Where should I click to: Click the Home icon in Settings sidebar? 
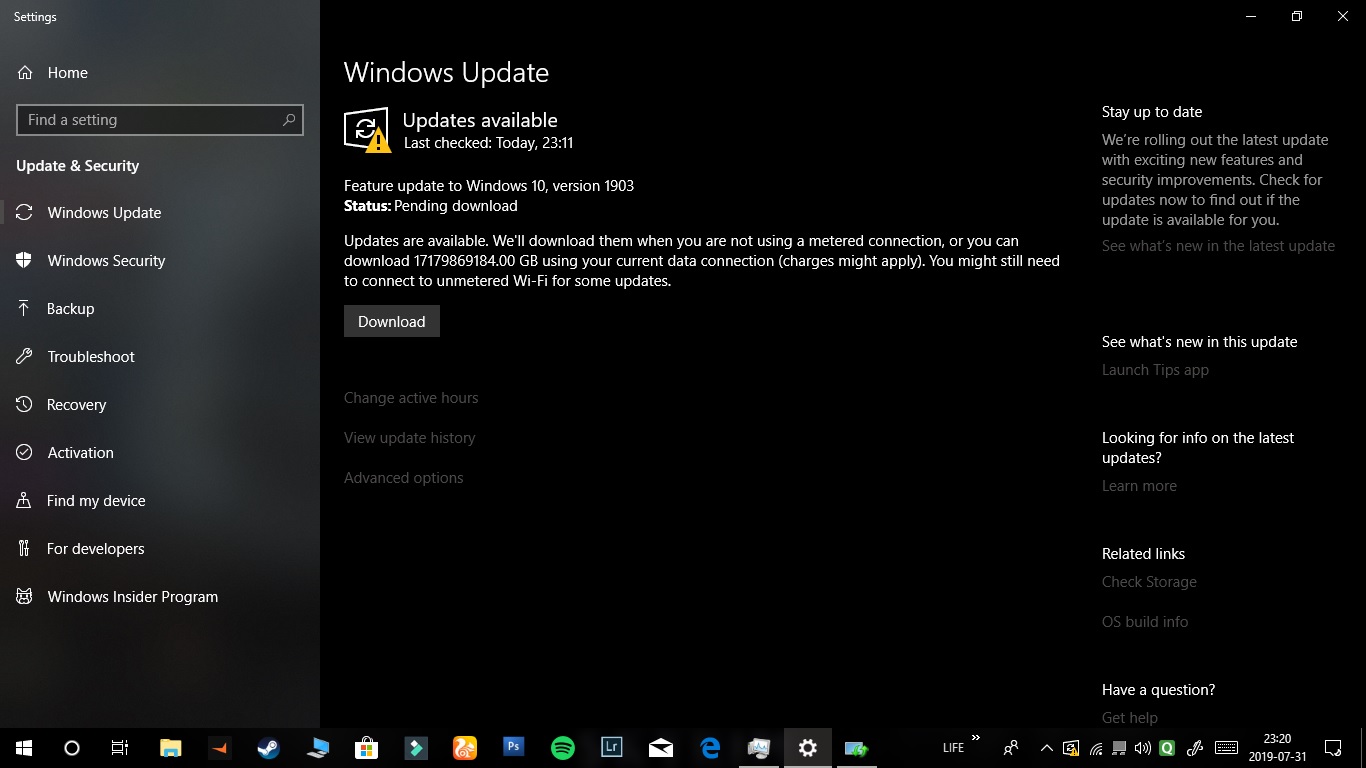point(25,73)
